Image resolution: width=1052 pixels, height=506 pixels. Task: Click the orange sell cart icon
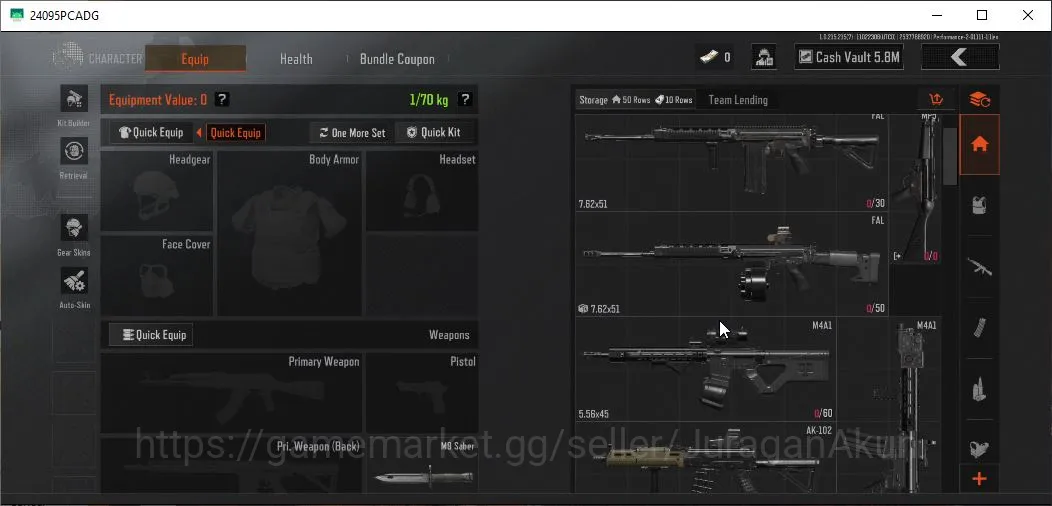936,100
